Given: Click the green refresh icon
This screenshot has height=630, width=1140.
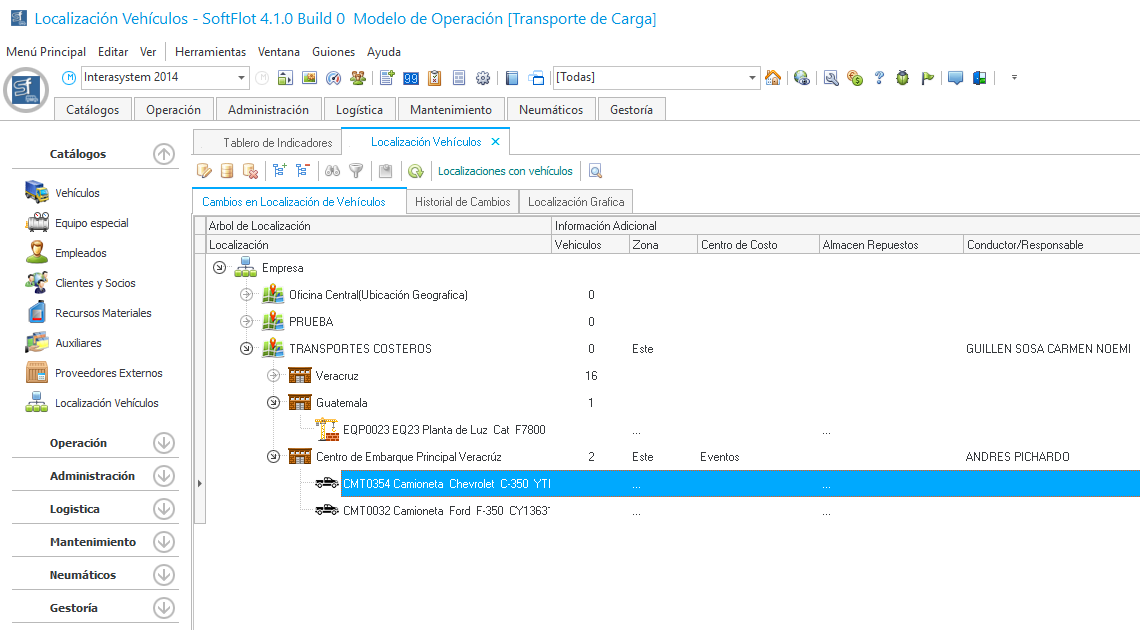Looking at the screenshot, I should point(415,171).
